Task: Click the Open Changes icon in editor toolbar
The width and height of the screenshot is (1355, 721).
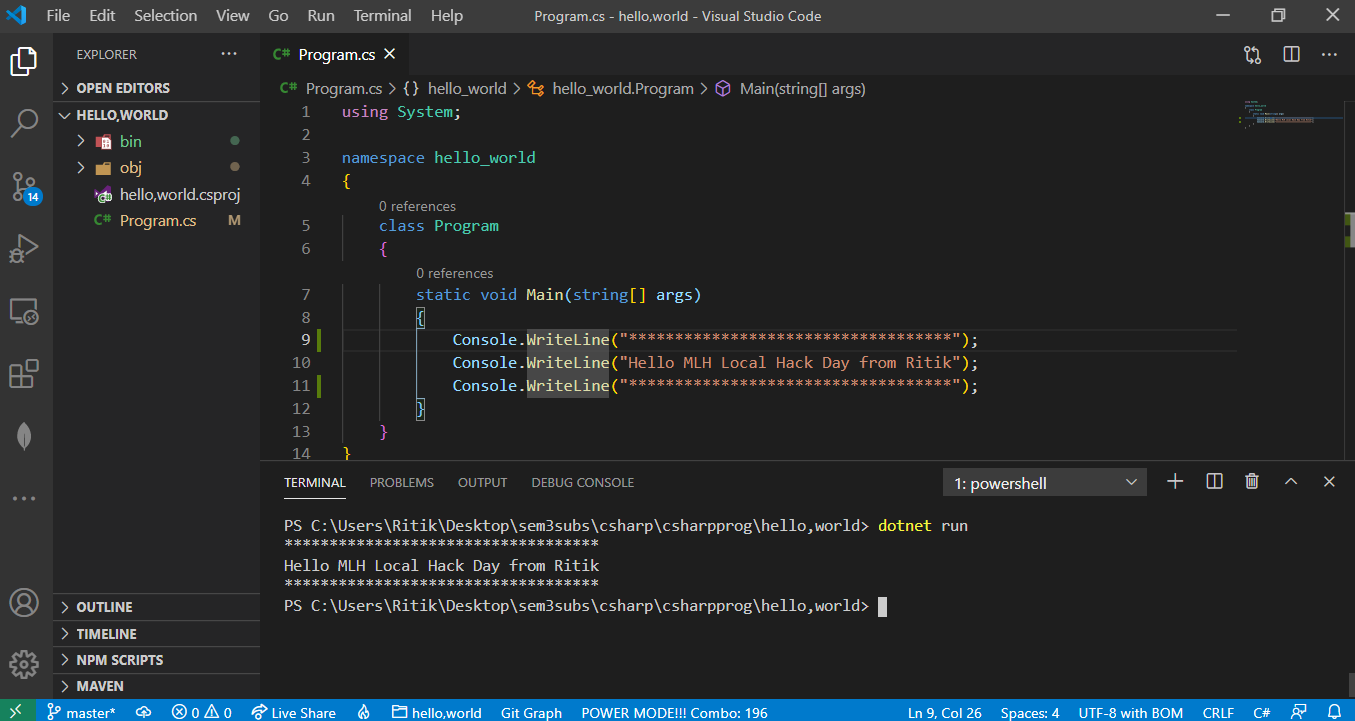Action: 1253,54
